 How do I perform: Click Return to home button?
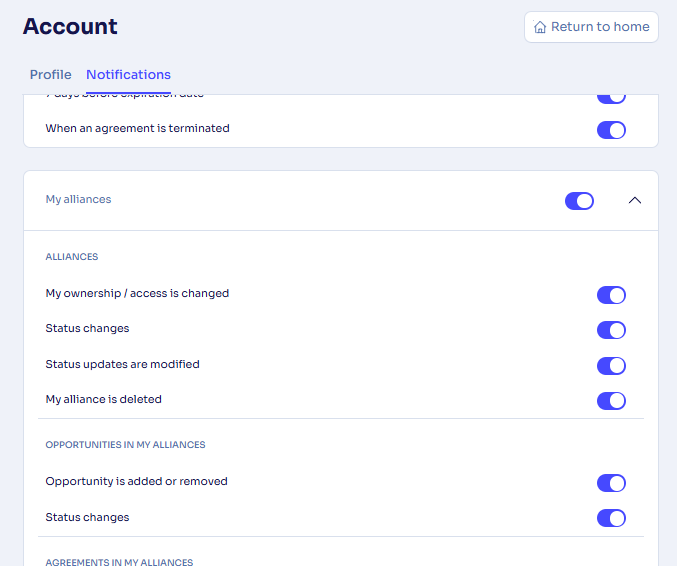pyautogui.click(x=591, y=27)
